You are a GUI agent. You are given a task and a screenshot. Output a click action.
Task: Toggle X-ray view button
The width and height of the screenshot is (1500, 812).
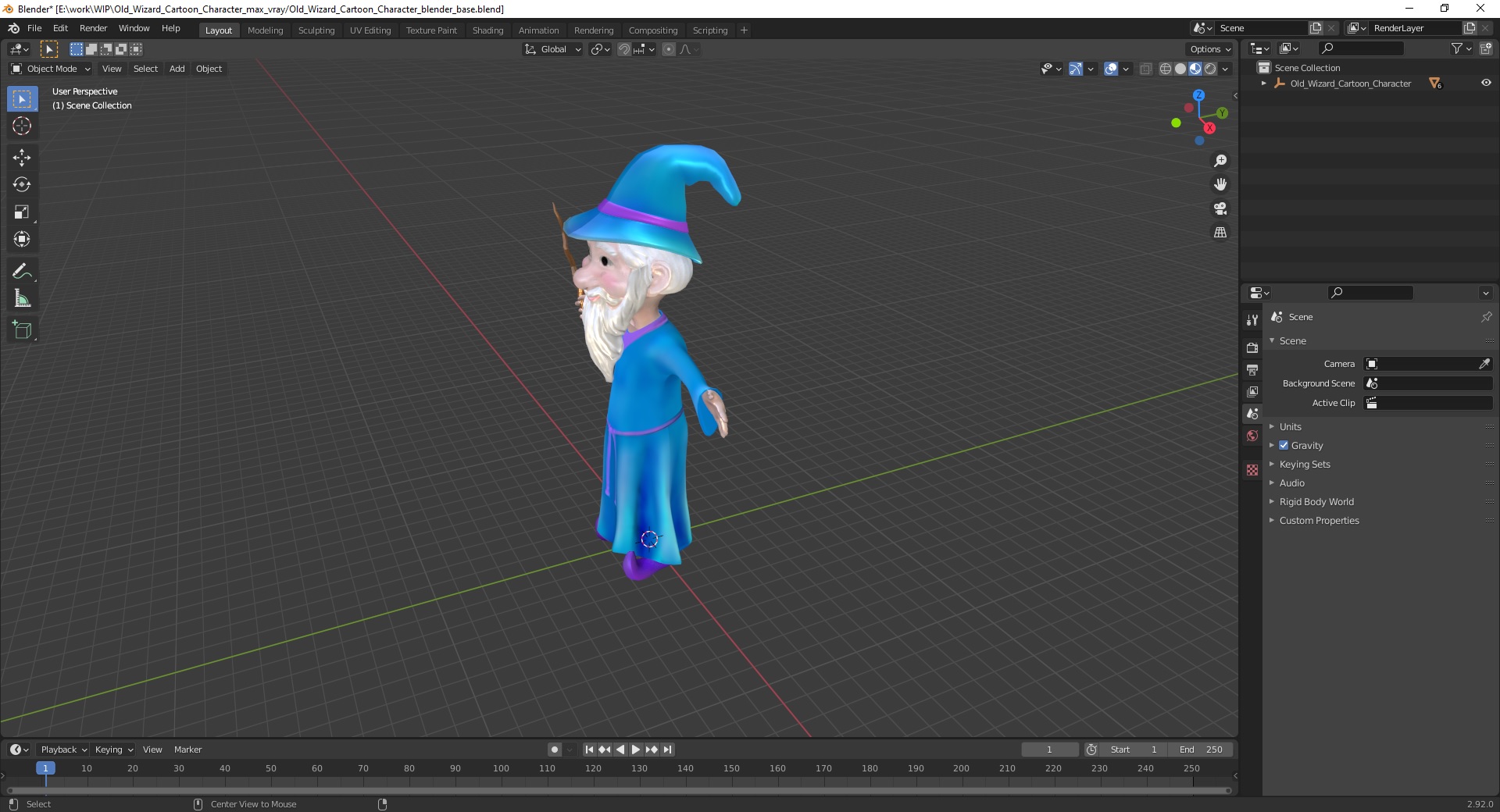click(1145, 69)
